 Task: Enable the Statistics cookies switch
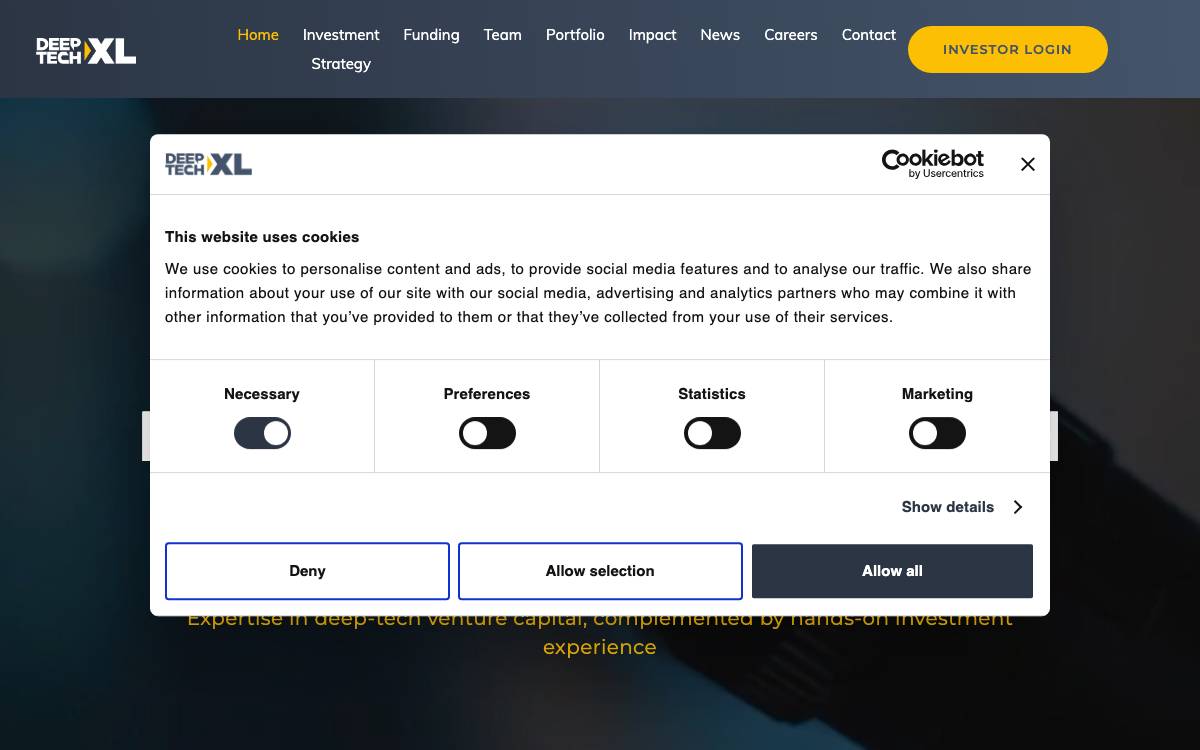click(x=712, y=433)
